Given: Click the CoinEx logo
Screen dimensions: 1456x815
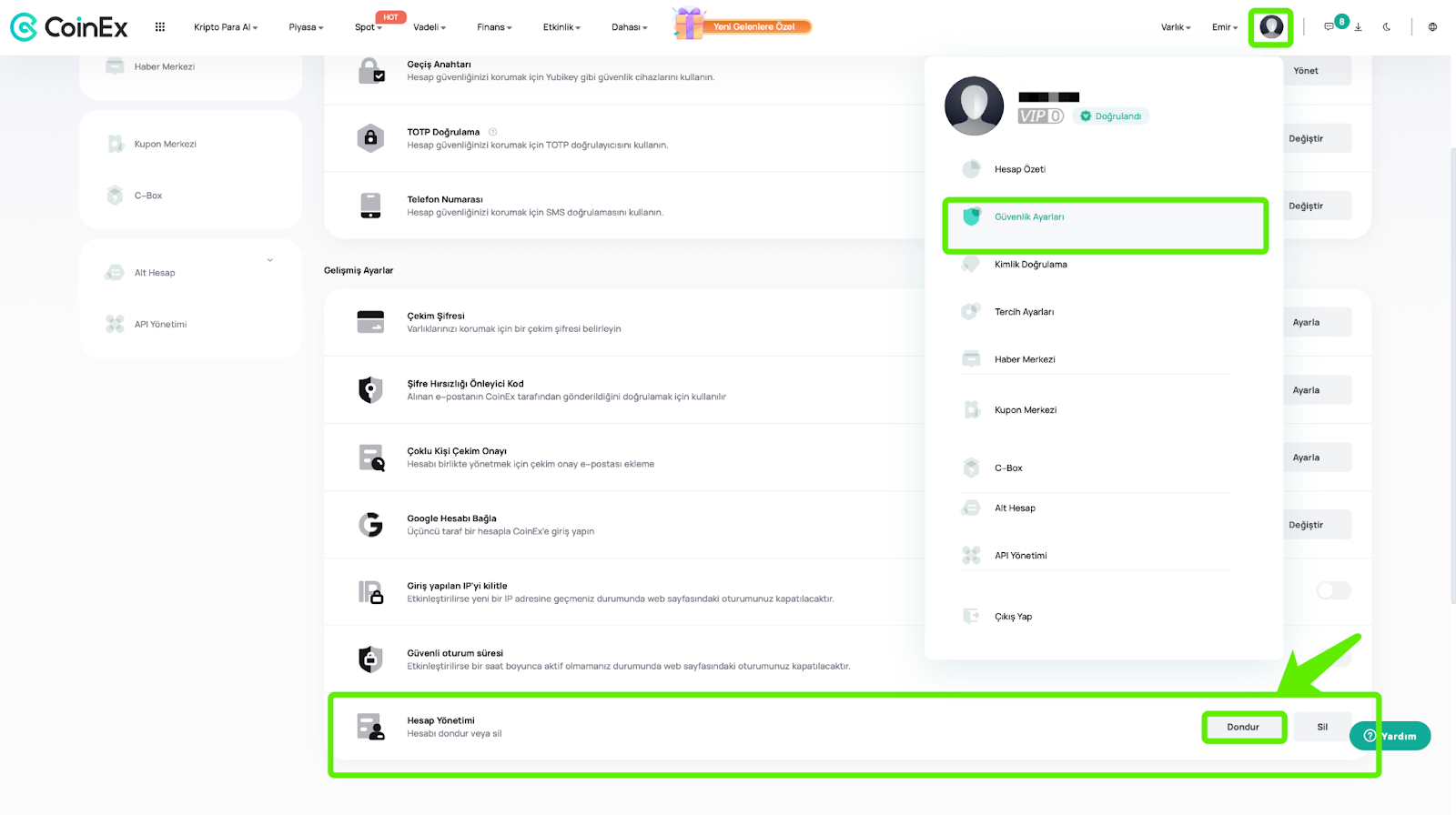Looking at the screenshot, I should point(69,27).
